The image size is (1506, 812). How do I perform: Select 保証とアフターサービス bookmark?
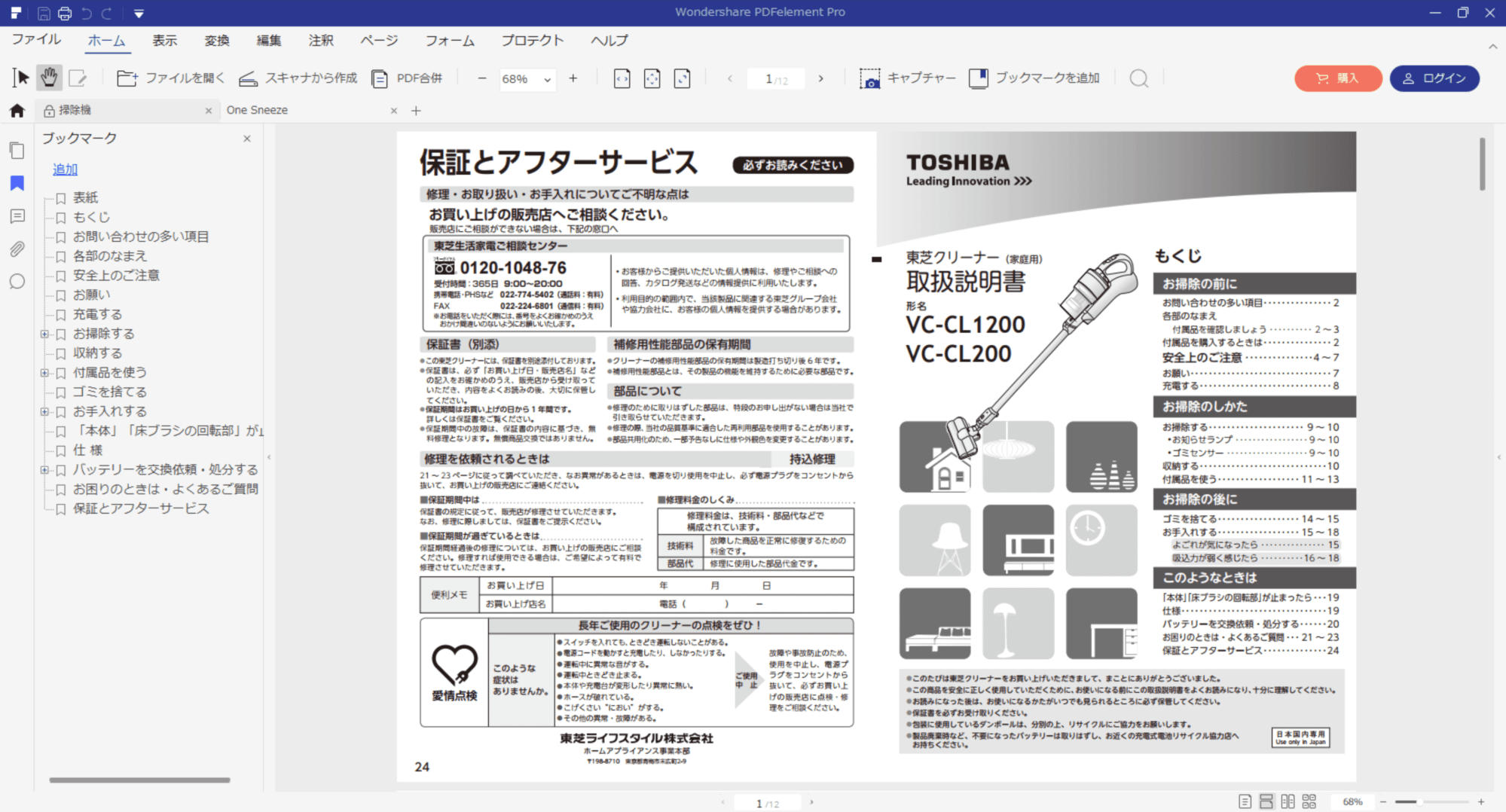[x=141, y=509]
